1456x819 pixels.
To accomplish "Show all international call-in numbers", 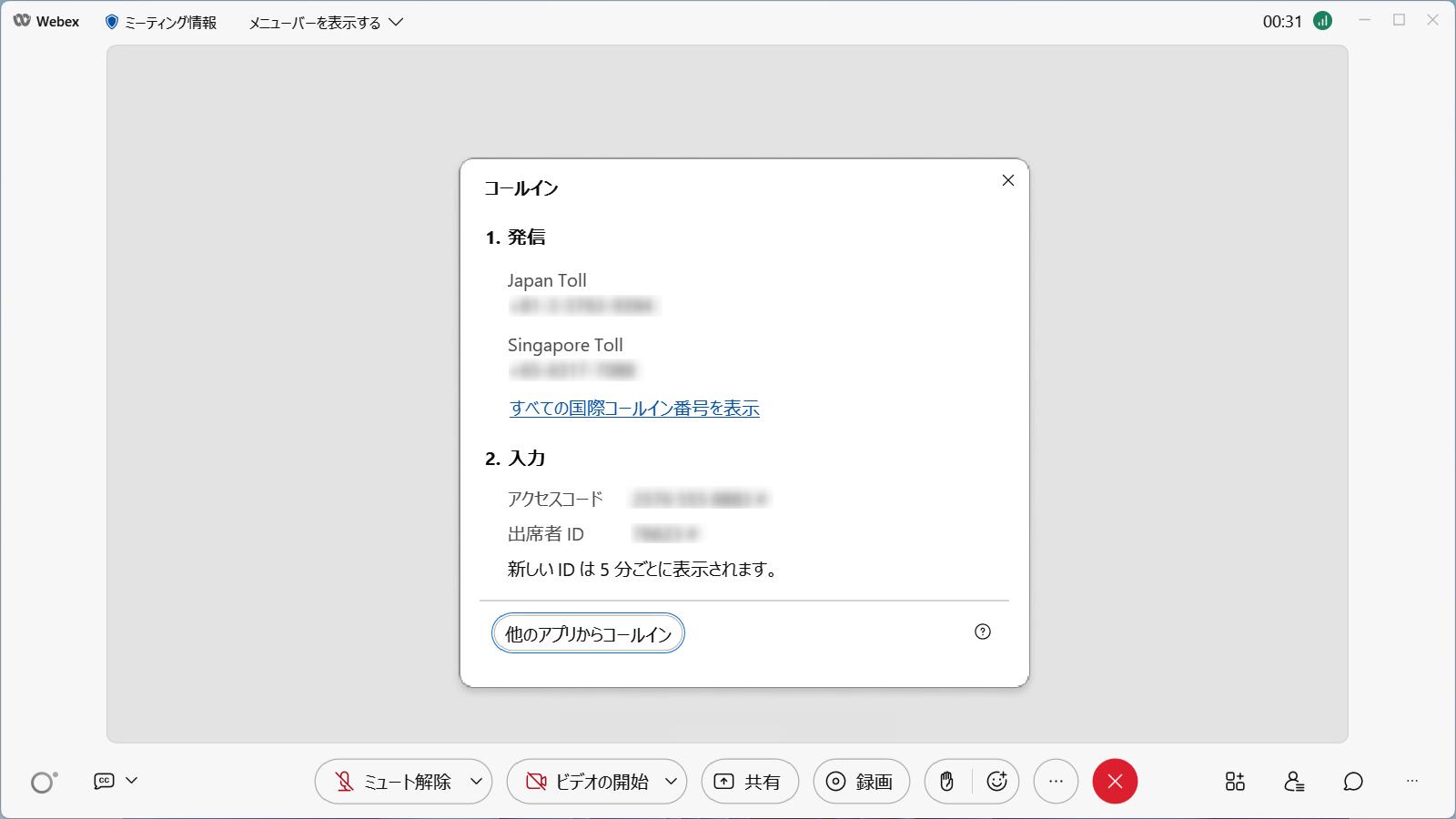I will 634,409.
